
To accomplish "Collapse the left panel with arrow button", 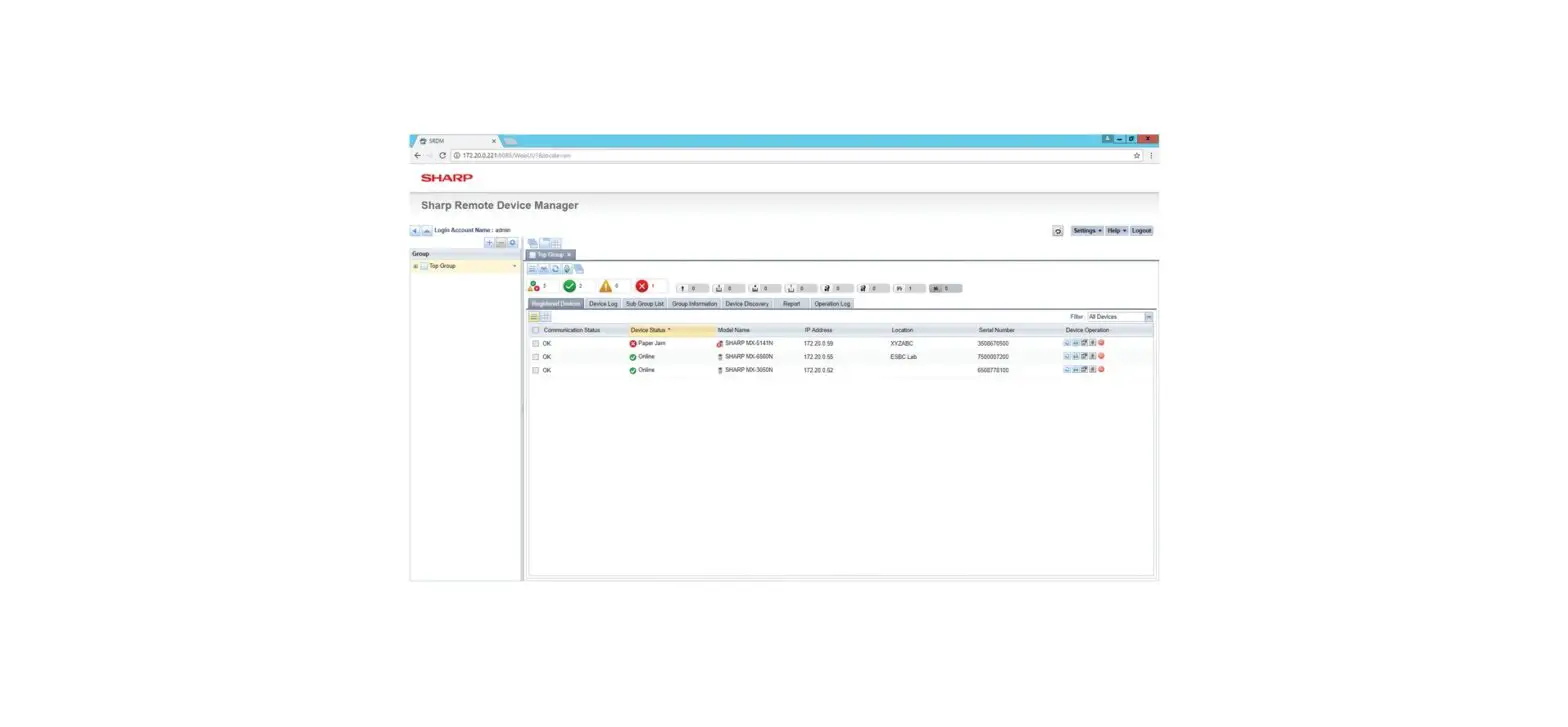I will click(415, 231).
